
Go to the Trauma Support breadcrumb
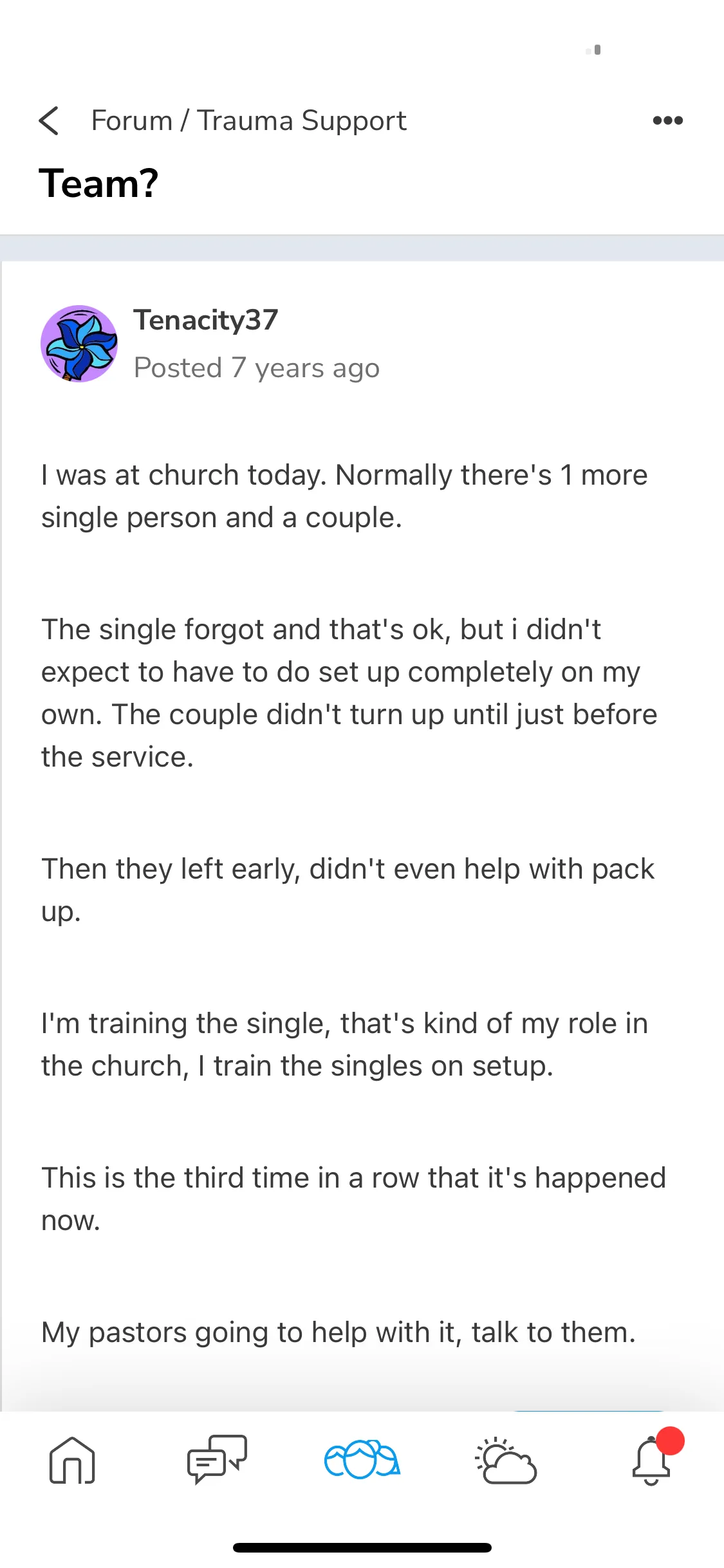coord(302,121)
